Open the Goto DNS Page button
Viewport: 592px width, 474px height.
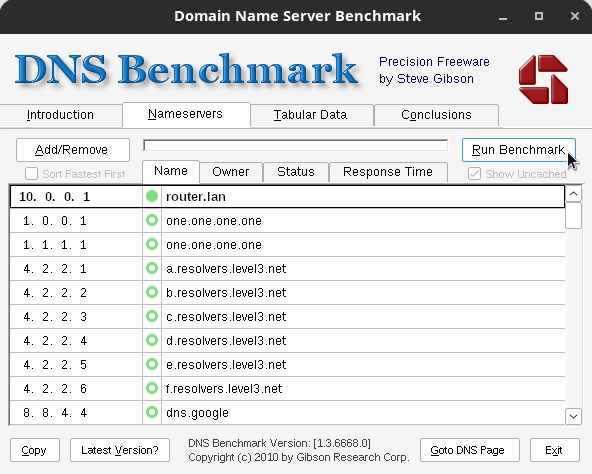point(470,450)
